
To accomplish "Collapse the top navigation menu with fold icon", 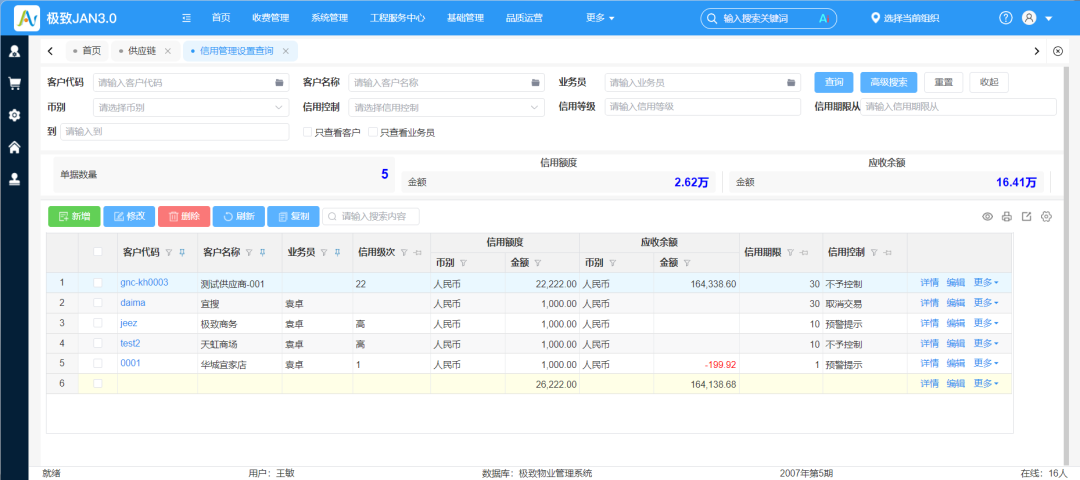I will (186, 18).
